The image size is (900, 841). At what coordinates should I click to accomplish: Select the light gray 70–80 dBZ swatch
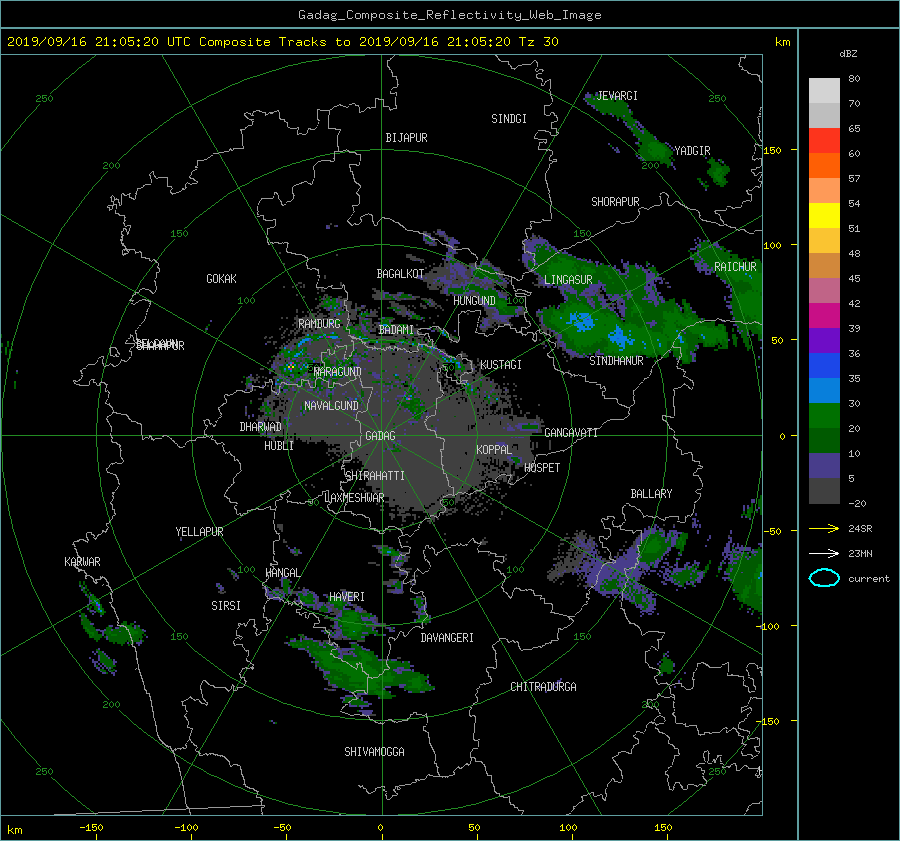[x=824, y=91]
